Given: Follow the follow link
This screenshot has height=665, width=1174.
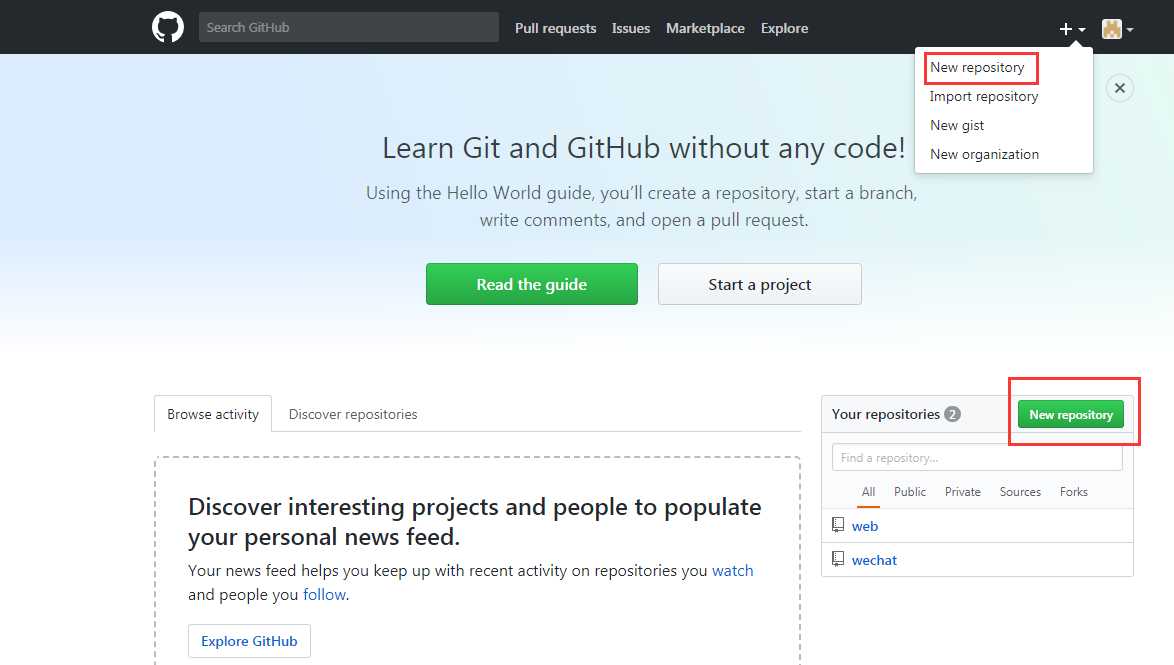Looking at the screenshot, I should pos(324,595).
